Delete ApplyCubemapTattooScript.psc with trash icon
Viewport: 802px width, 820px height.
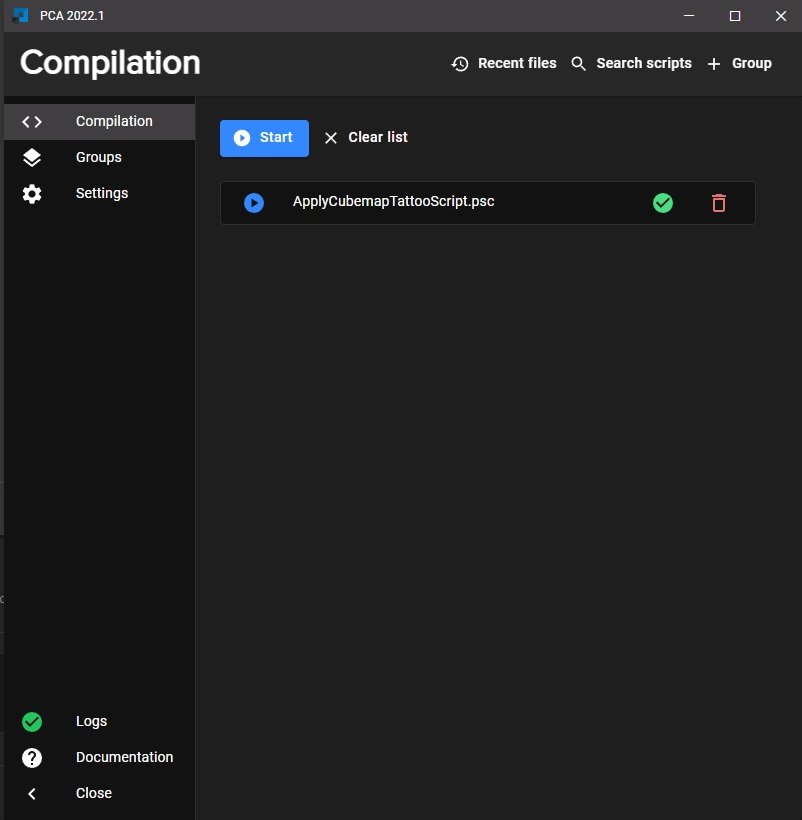click(719, 203)
